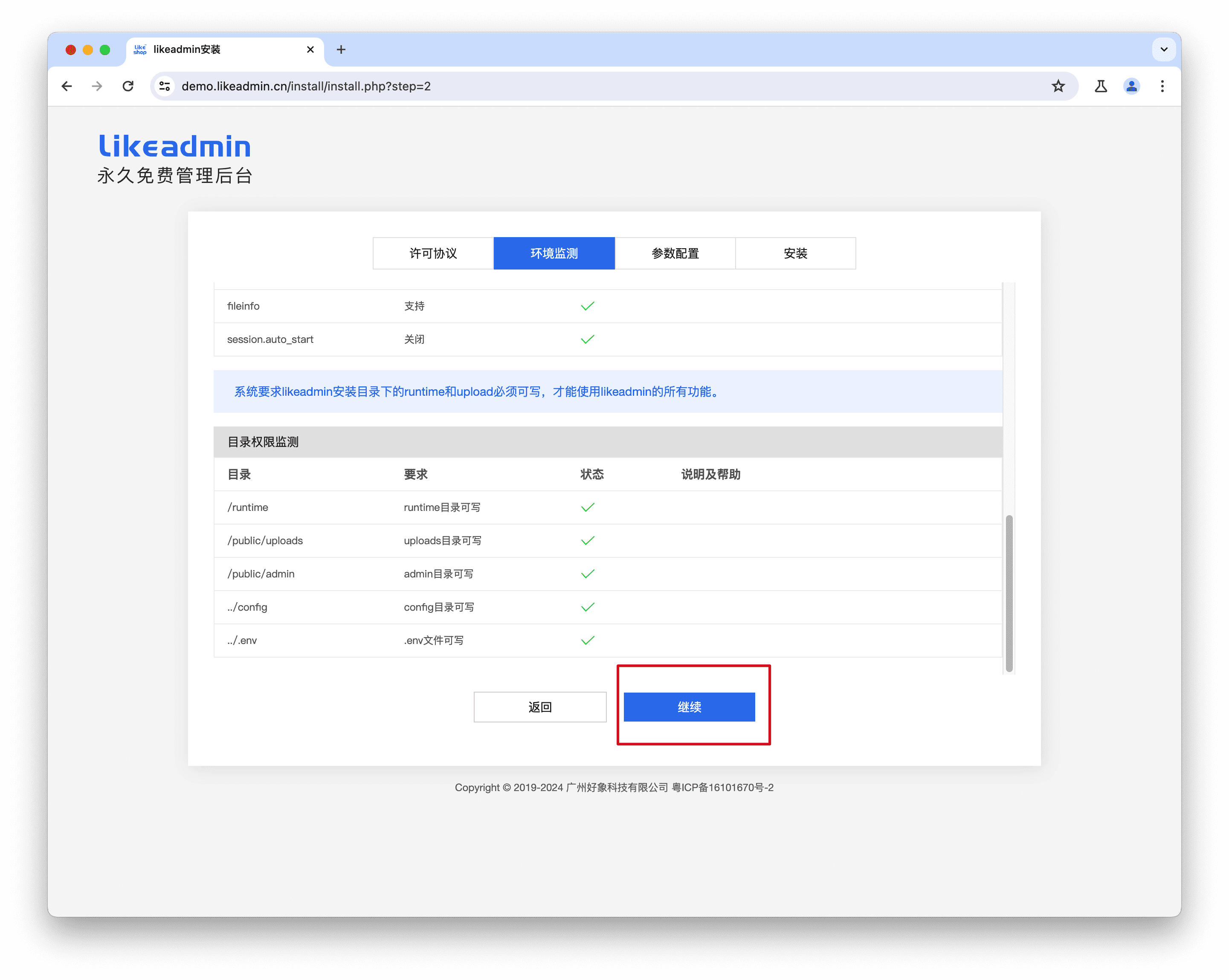
Task: Click the 支持 value cell
Action: click(414, 306)
